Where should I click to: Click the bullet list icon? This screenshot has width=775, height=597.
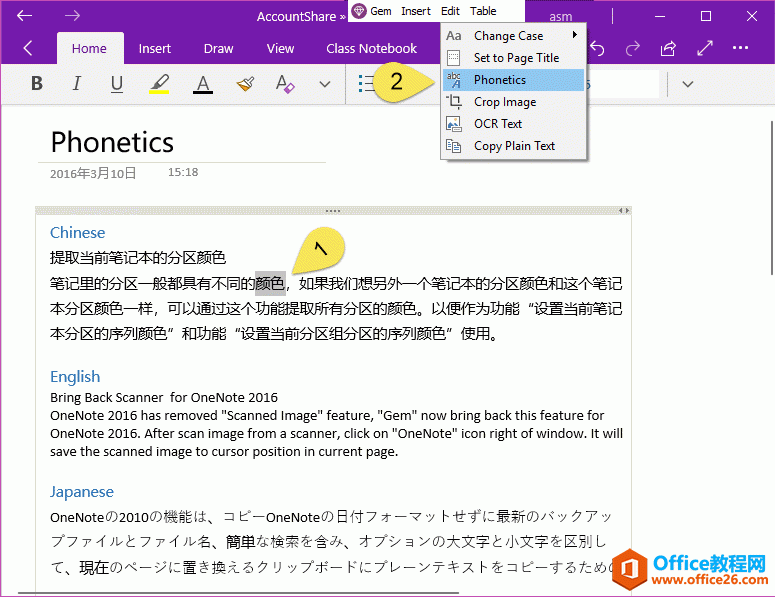click(366, 84)
